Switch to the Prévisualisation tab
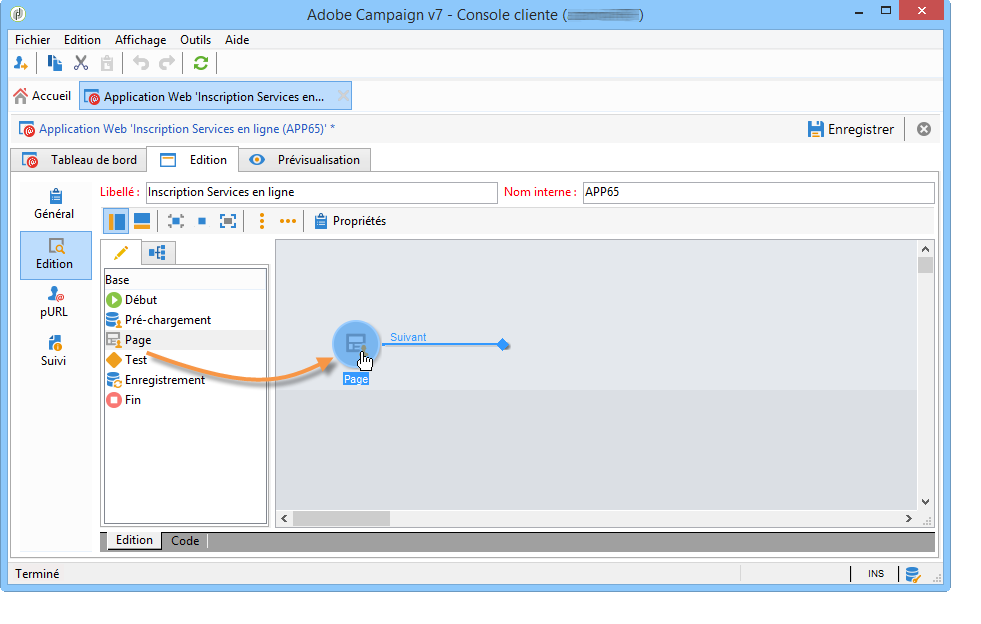This screenshot has height=624, width=981. tap(305, 160)
